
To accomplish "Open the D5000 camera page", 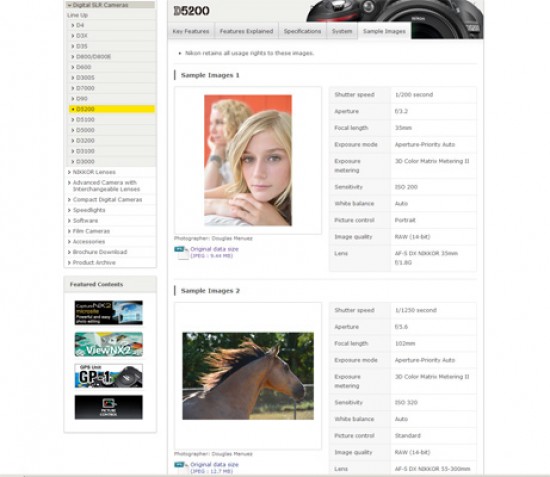I will point(85,130).
